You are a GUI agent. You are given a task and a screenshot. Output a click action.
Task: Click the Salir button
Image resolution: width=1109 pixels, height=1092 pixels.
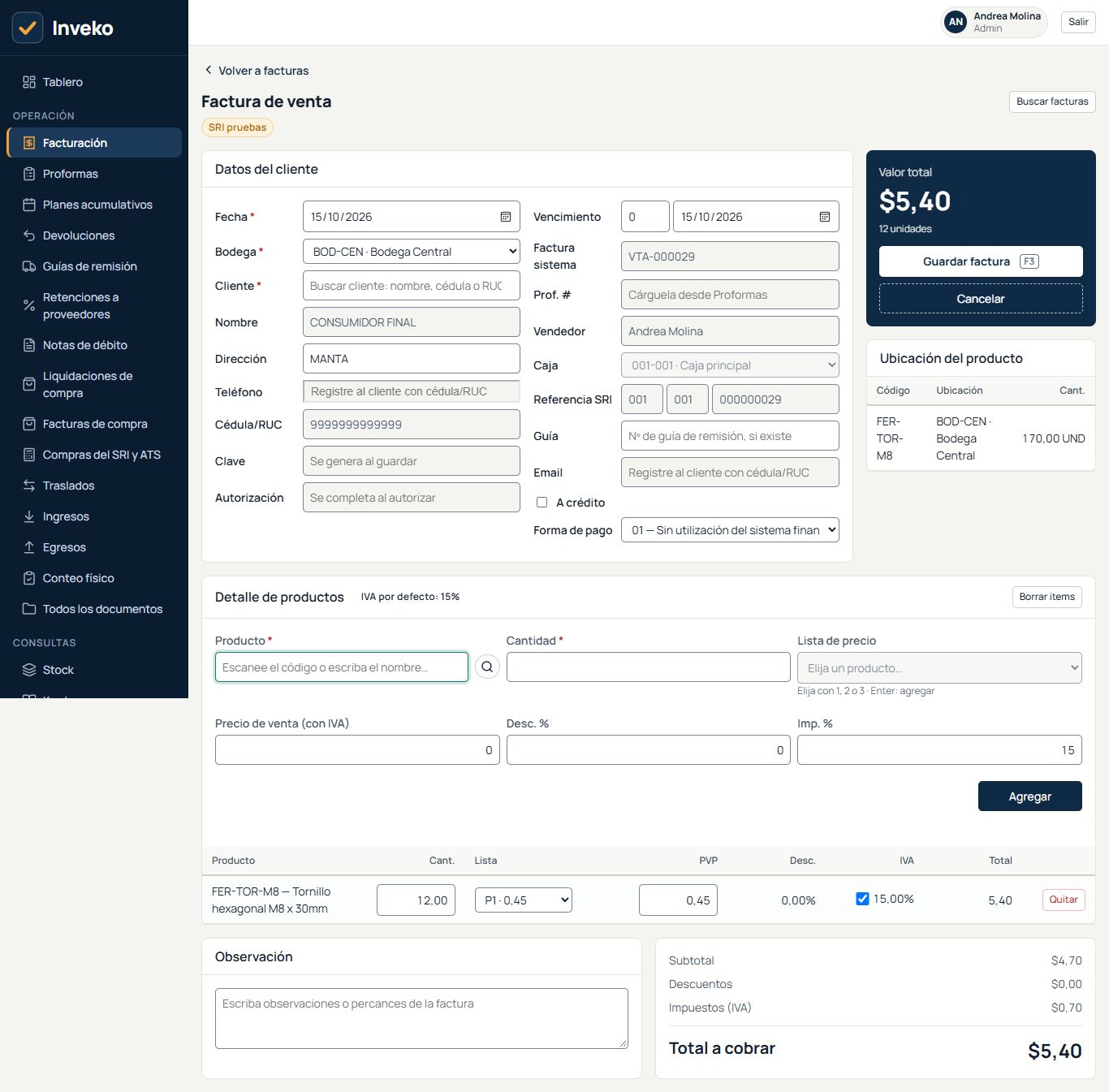pos(1078,22)
